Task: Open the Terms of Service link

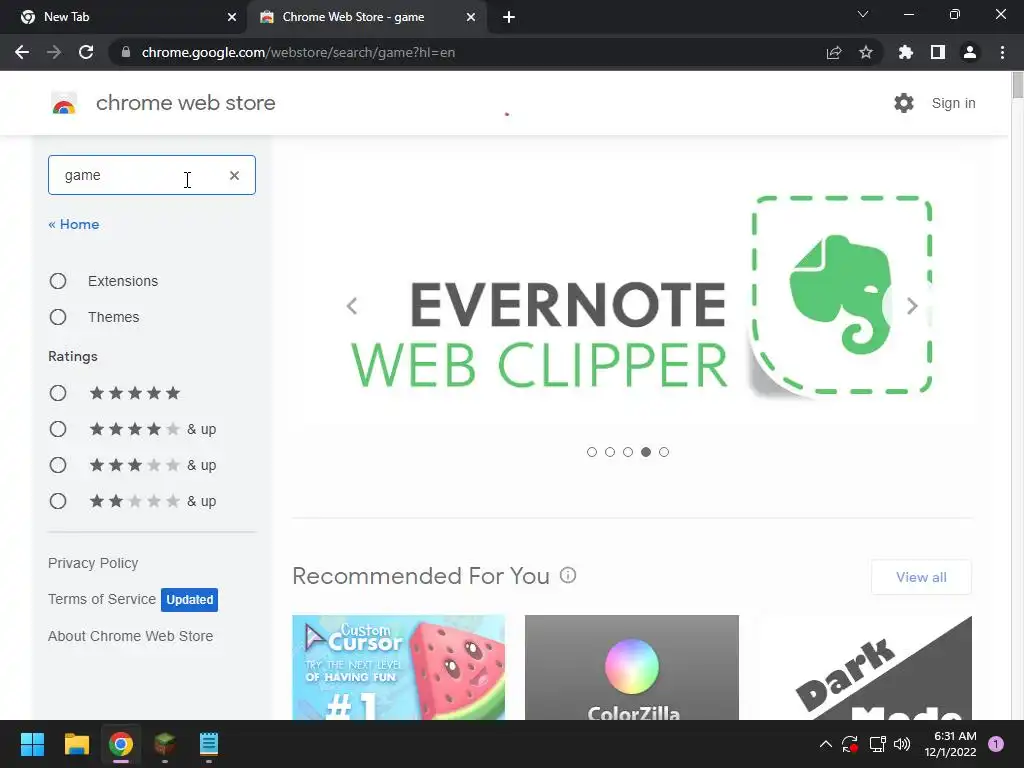Action: tap(102, 599)
